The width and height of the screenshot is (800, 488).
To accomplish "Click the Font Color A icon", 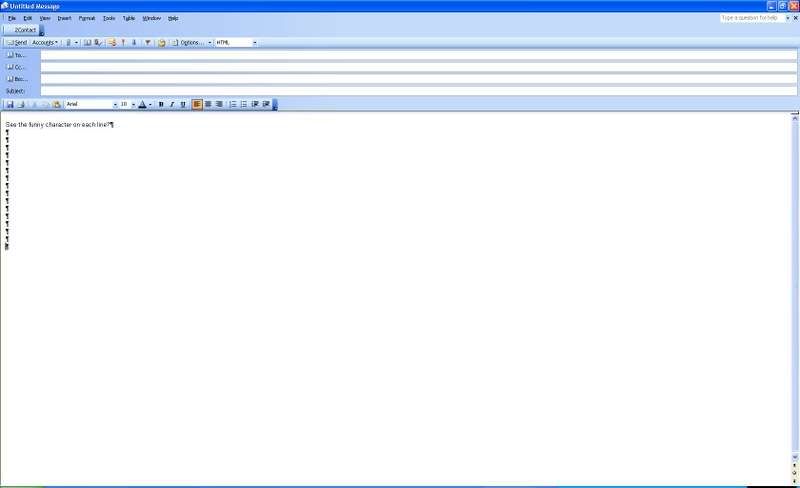I will tap(142, 105).
